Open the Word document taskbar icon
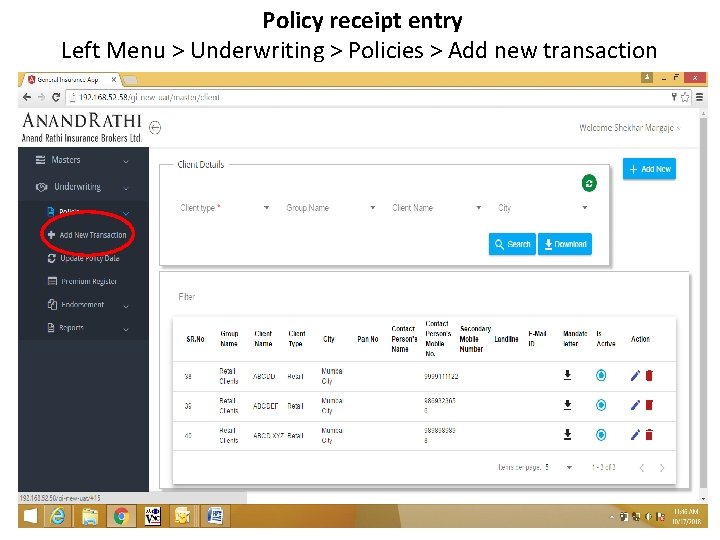Image resolution: width=720 pixels, height=540 pixels. (x=215, y=516)
